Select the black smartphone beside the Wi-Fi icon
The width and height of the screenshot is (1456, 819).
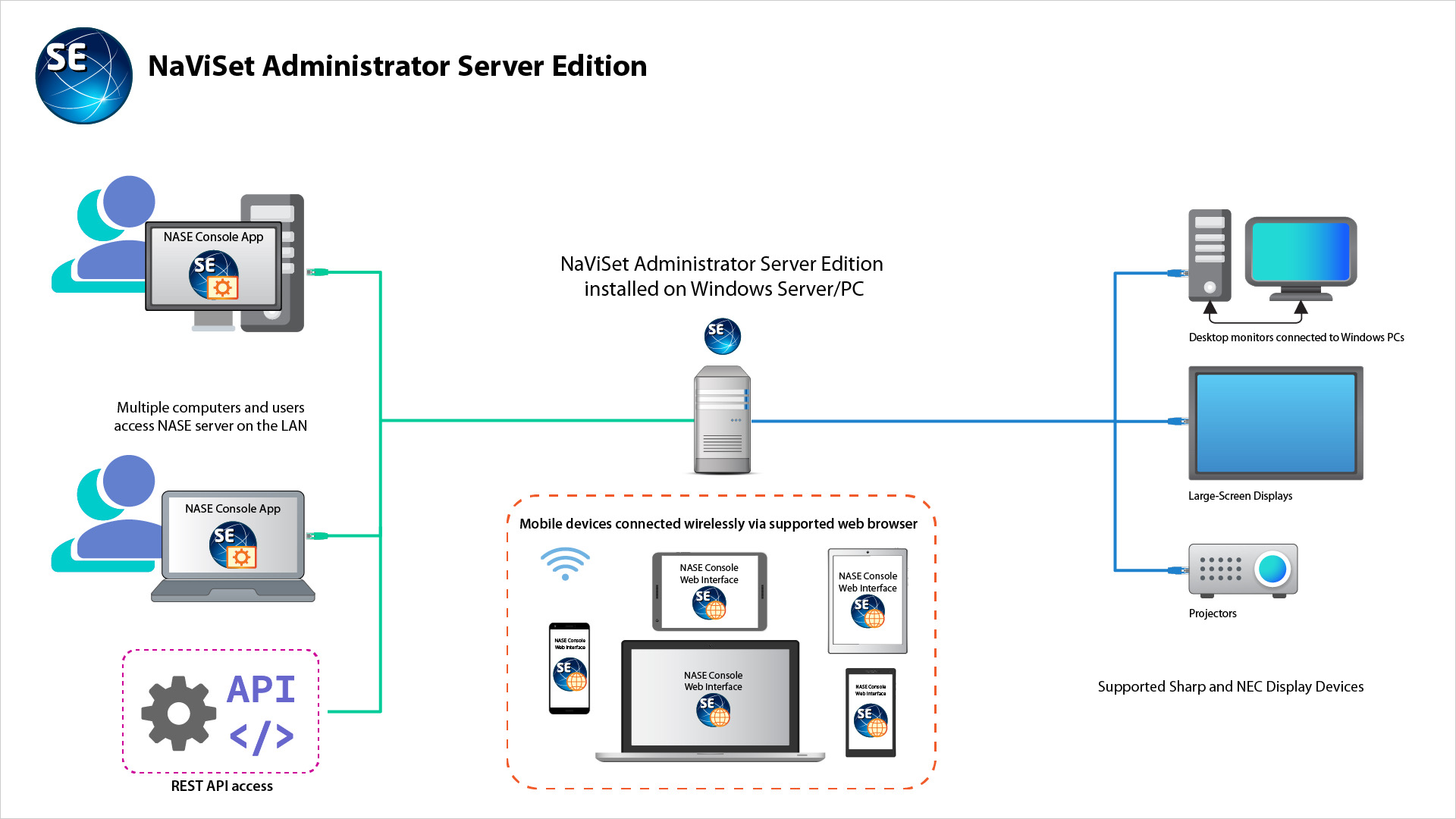(570, 668)
